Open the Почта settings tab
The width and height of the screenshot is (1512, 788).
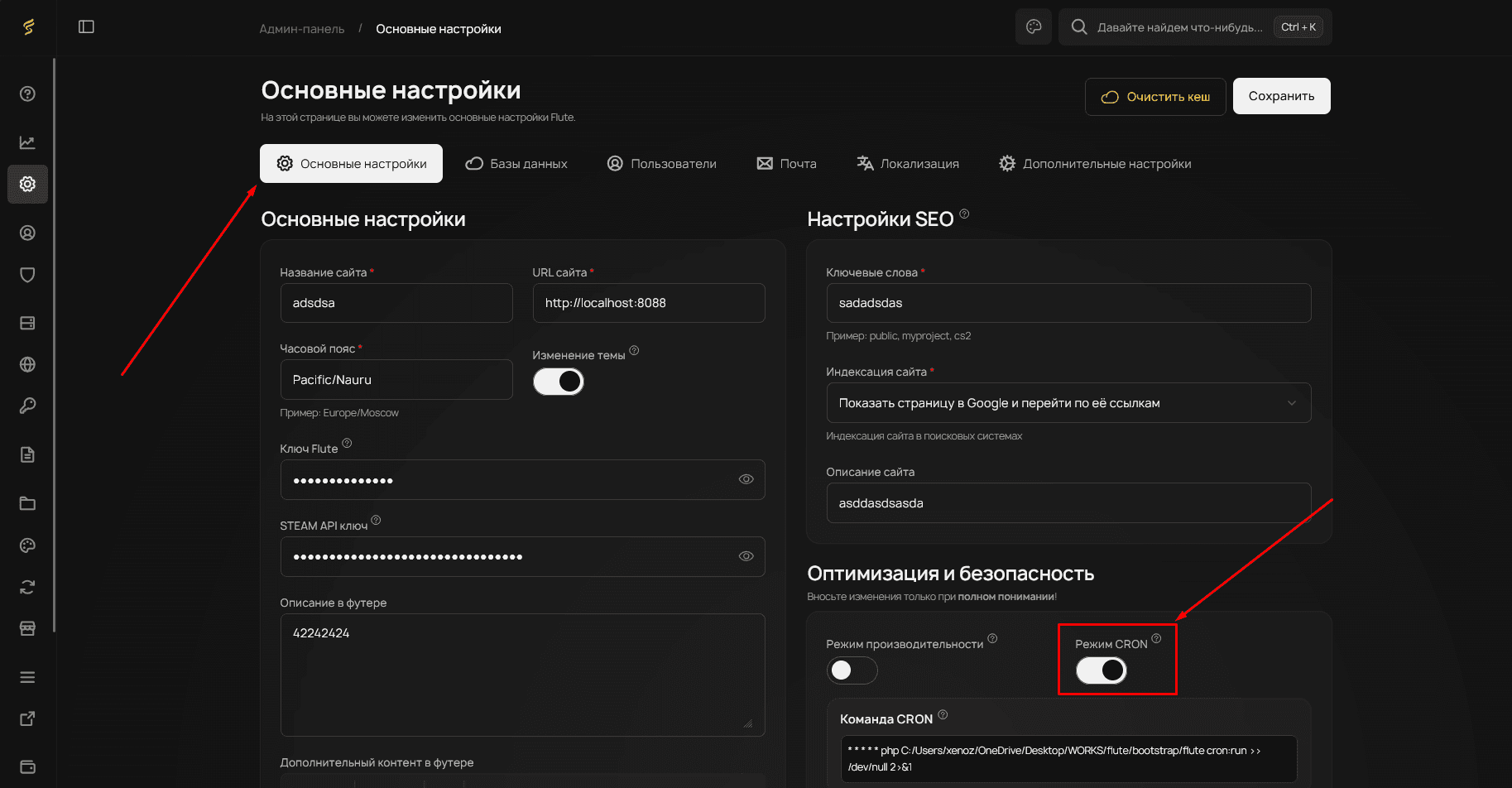point(786,163)
